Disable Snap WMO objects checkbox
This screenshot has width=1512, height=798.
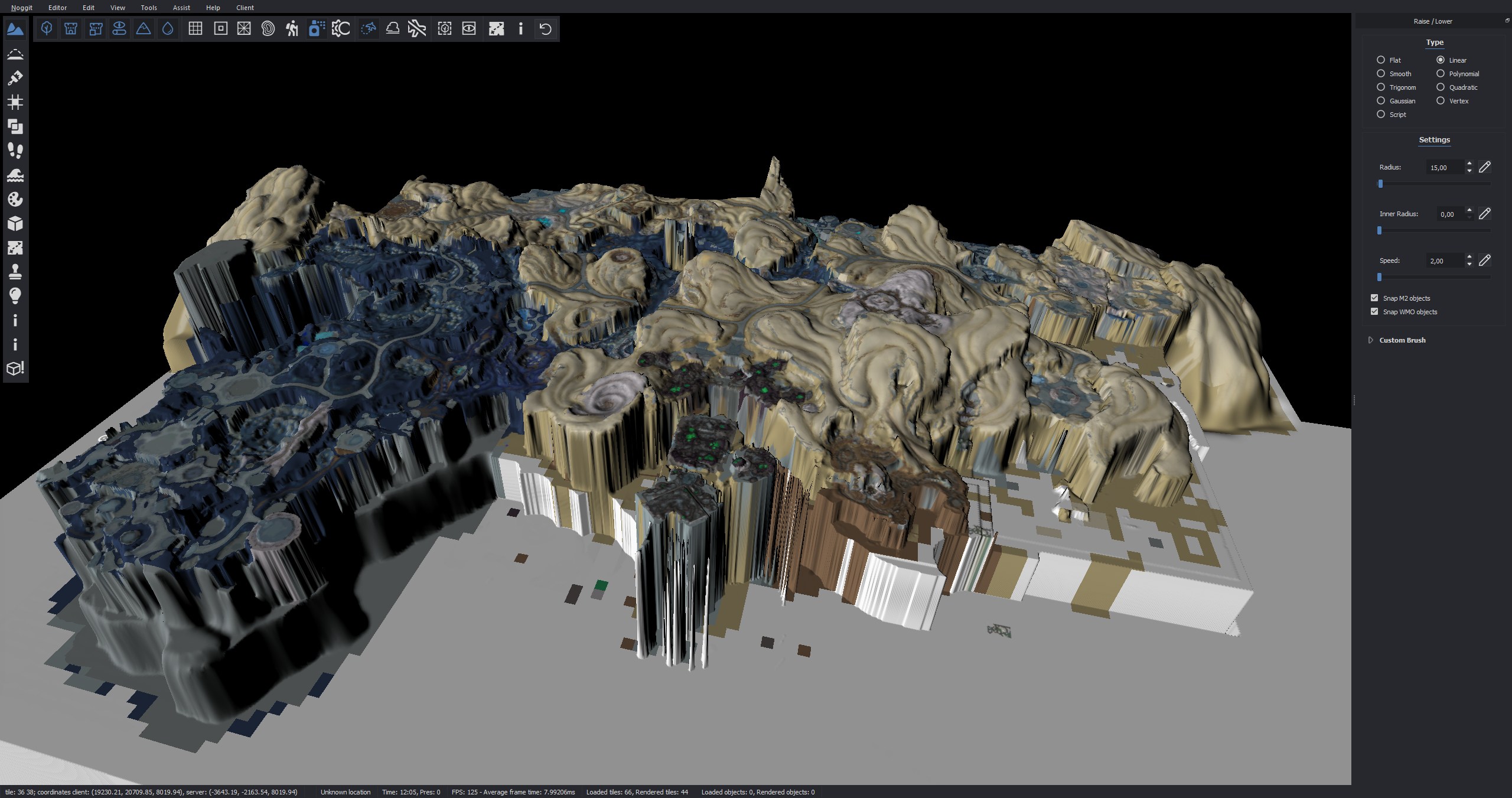(x=1374, y=311)
